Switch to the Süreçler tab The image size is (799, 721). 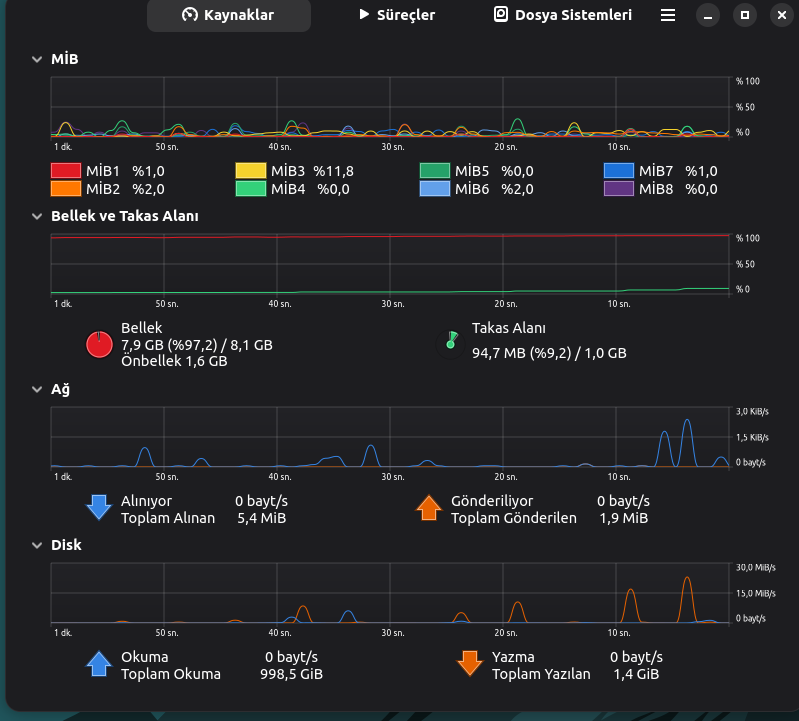pyautogui.click(x=397, y=15)
